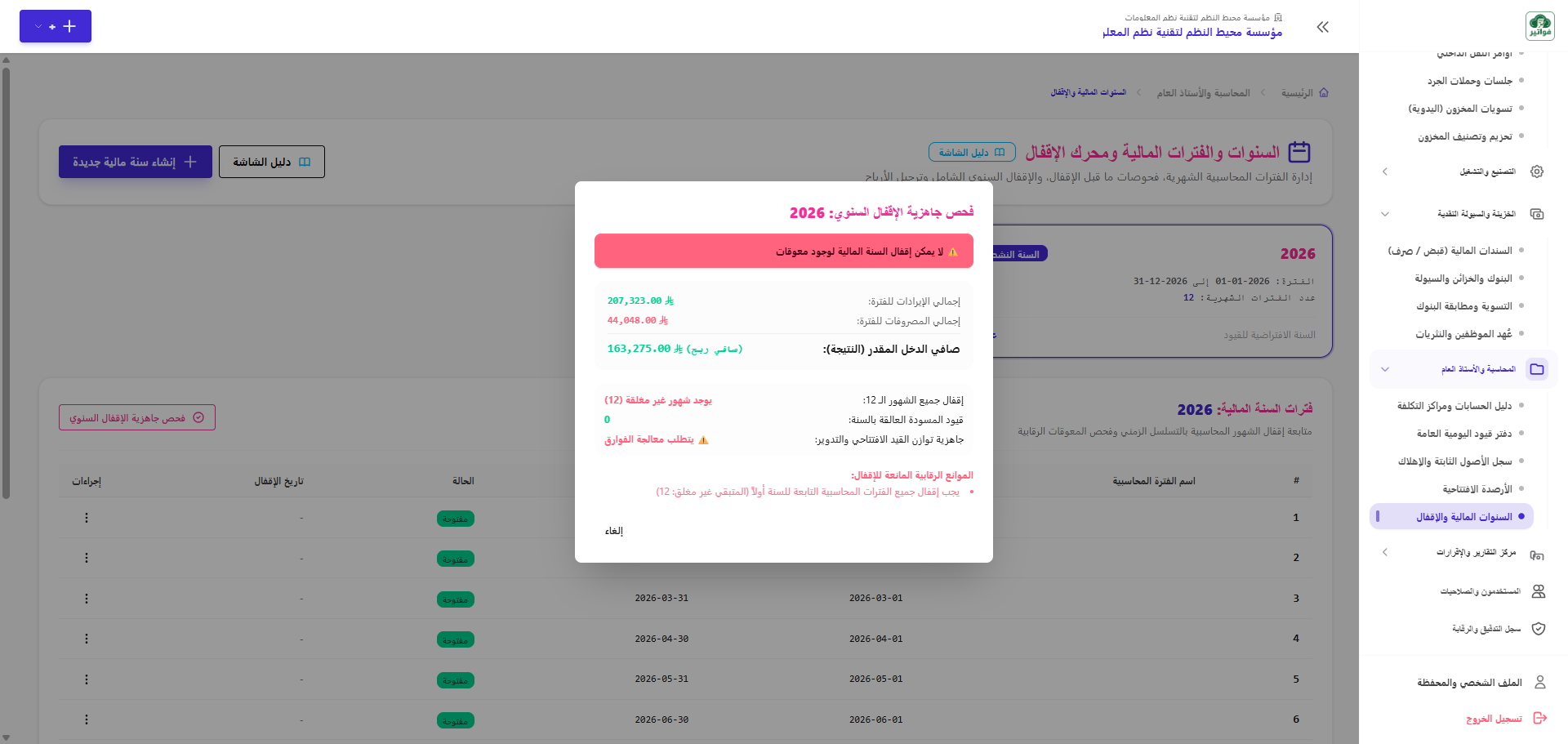Open دفتر قيود اليومية العامة sidebar item
This screenshot has width=1568, height=744.
click(x=1463, y=434)
